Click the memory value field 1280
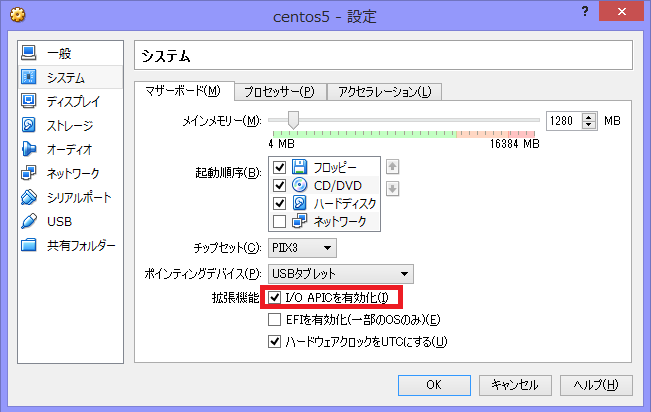Image resolution: width=651 pixels, height=412 pixels. click(x=564, y=121)
